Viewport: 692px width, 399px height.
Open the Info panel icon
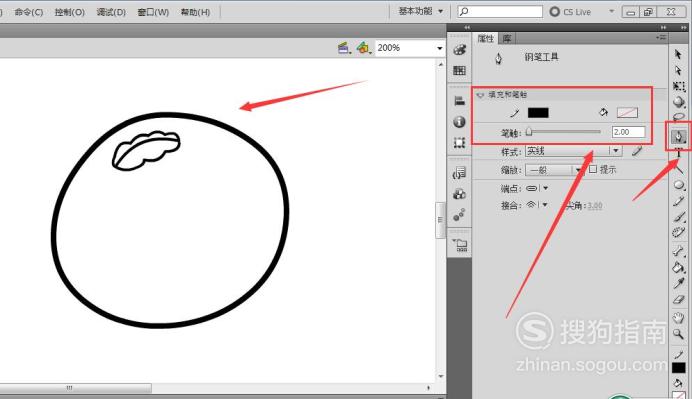click(459, 121)
